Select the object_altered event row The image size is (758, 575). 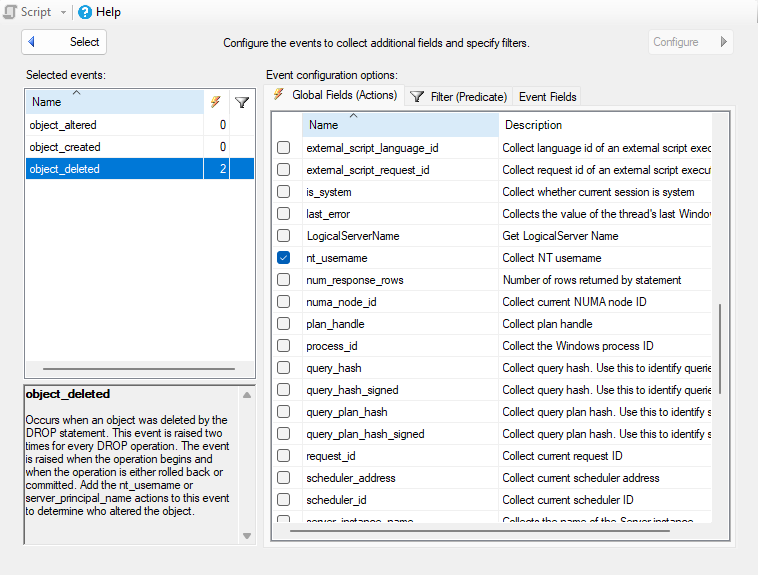point(140,125)
